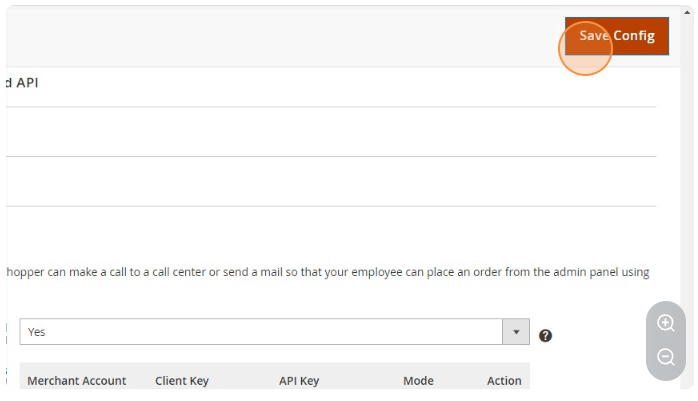Click the Save Config button
698x401 pixels.
[x=617, y=36]
